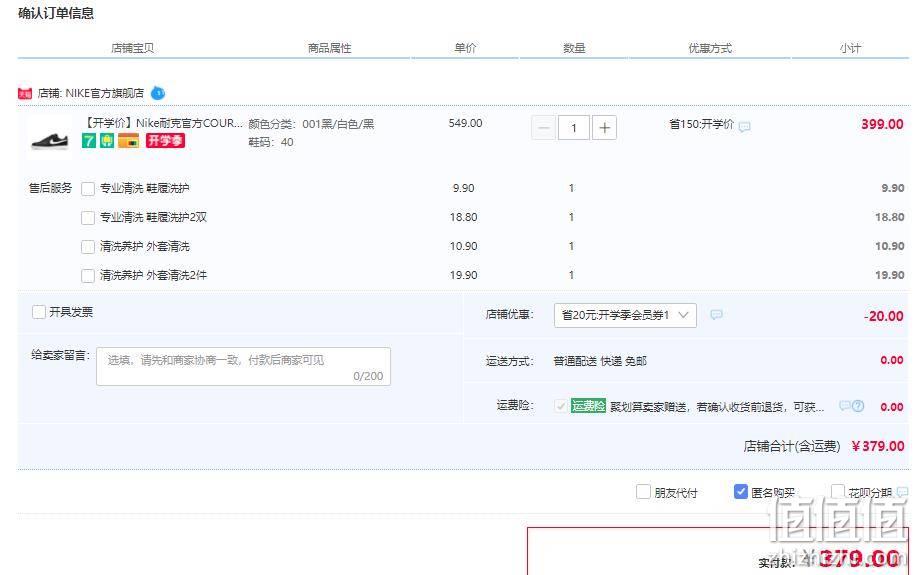
Task: Open the 省20元:开学季会员券 dropdown
Action: [625, 315]
